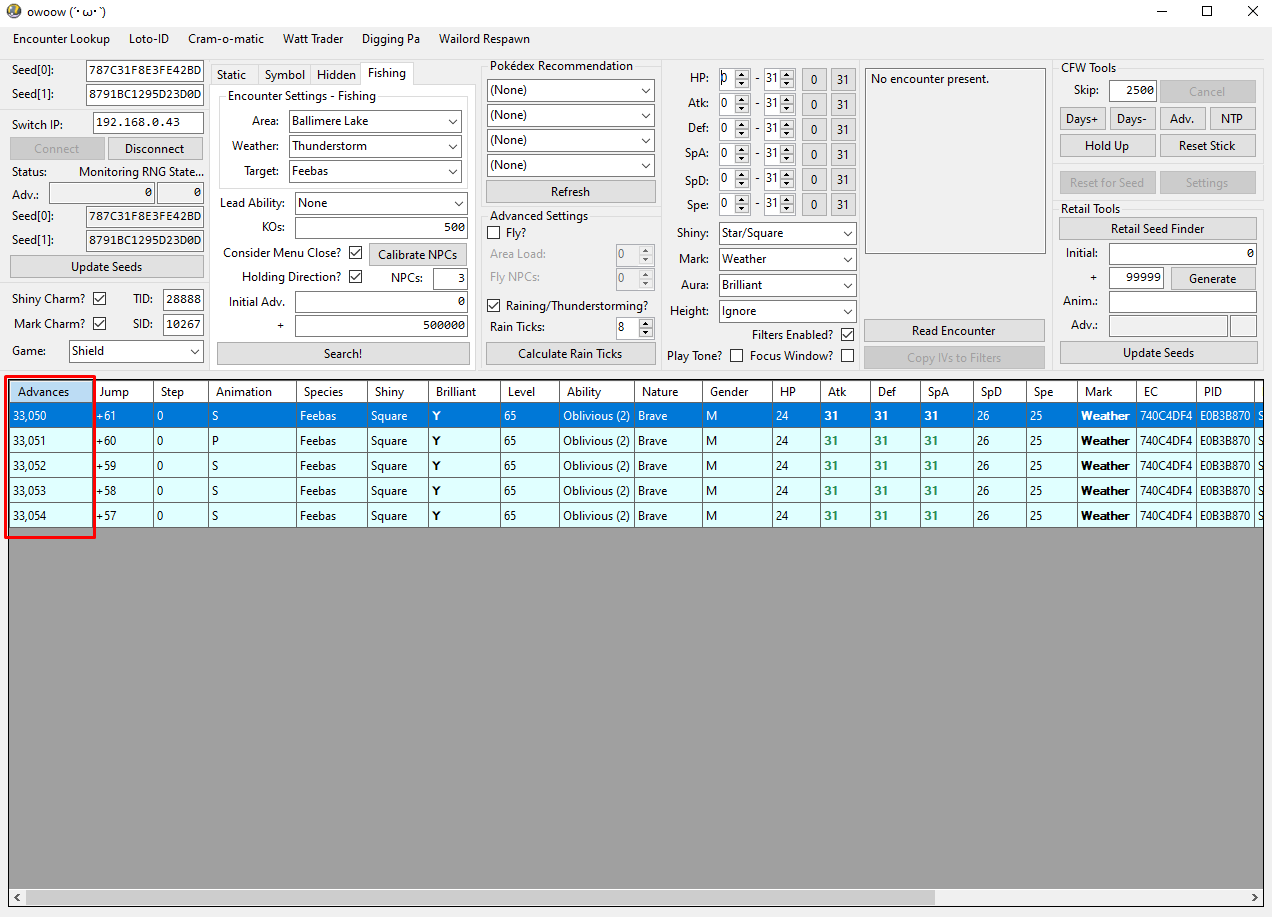Open the Retail Seed Finder

click(1158, 229)
